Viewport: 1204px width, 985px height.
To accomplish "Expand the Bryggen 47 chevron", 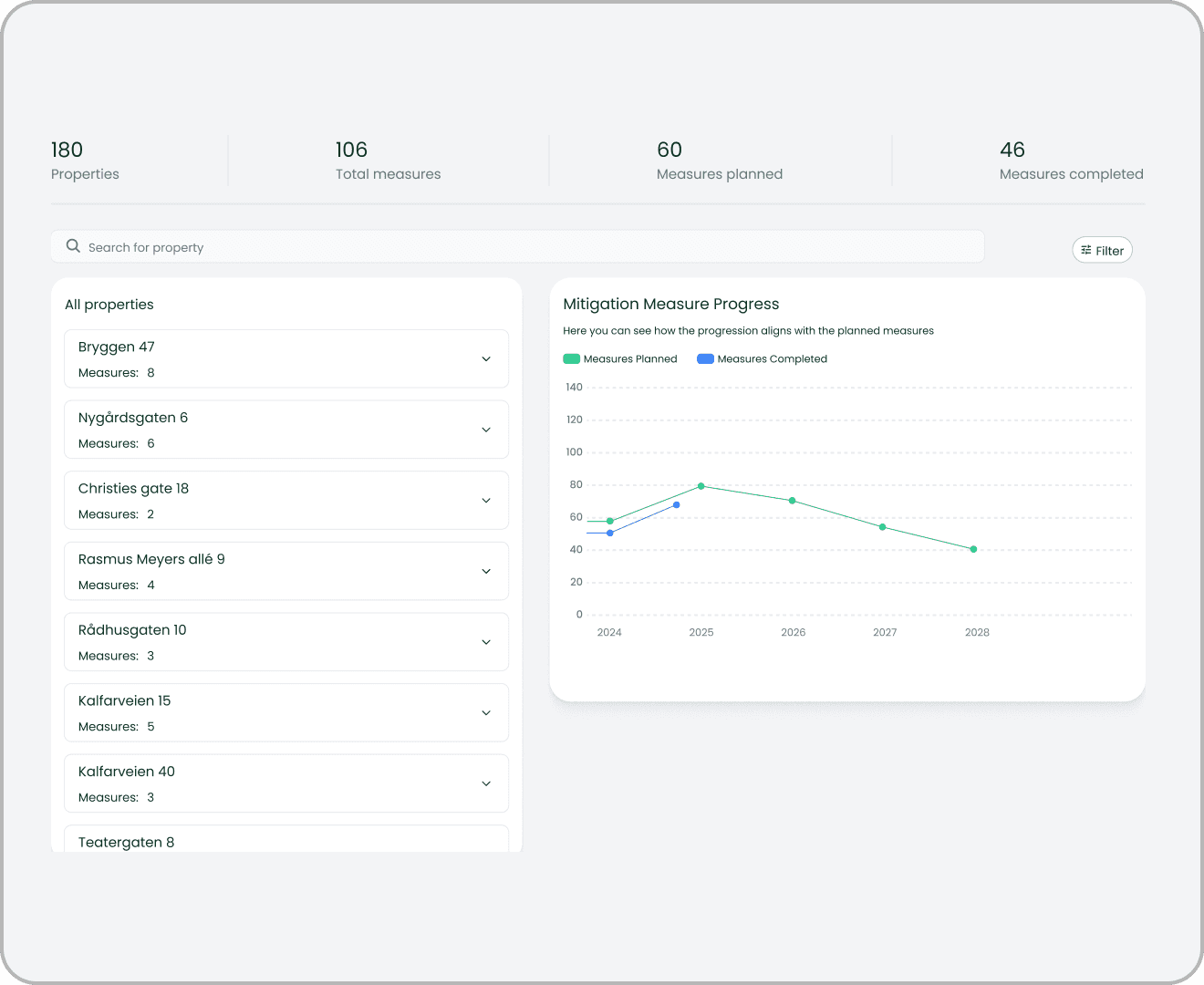I will pos(486,359).
